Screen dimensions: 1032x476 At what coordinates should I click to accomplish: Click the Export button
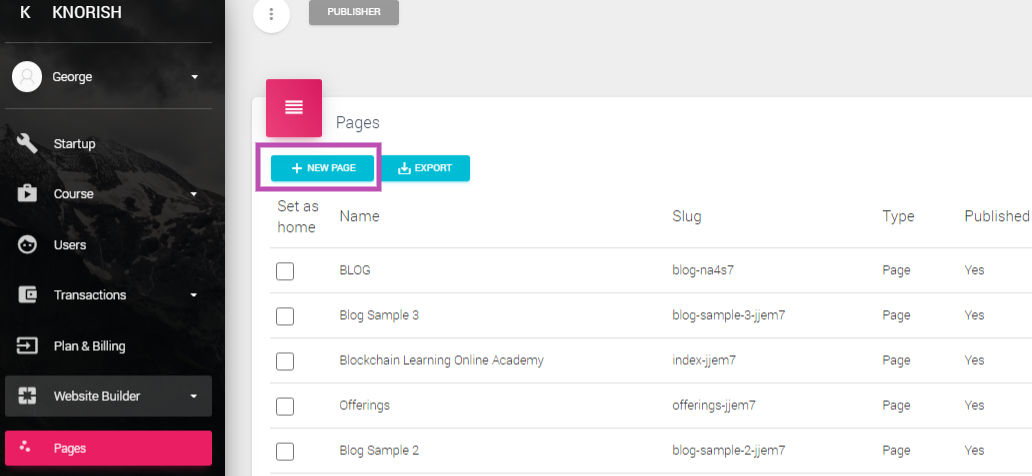(426, 168)
